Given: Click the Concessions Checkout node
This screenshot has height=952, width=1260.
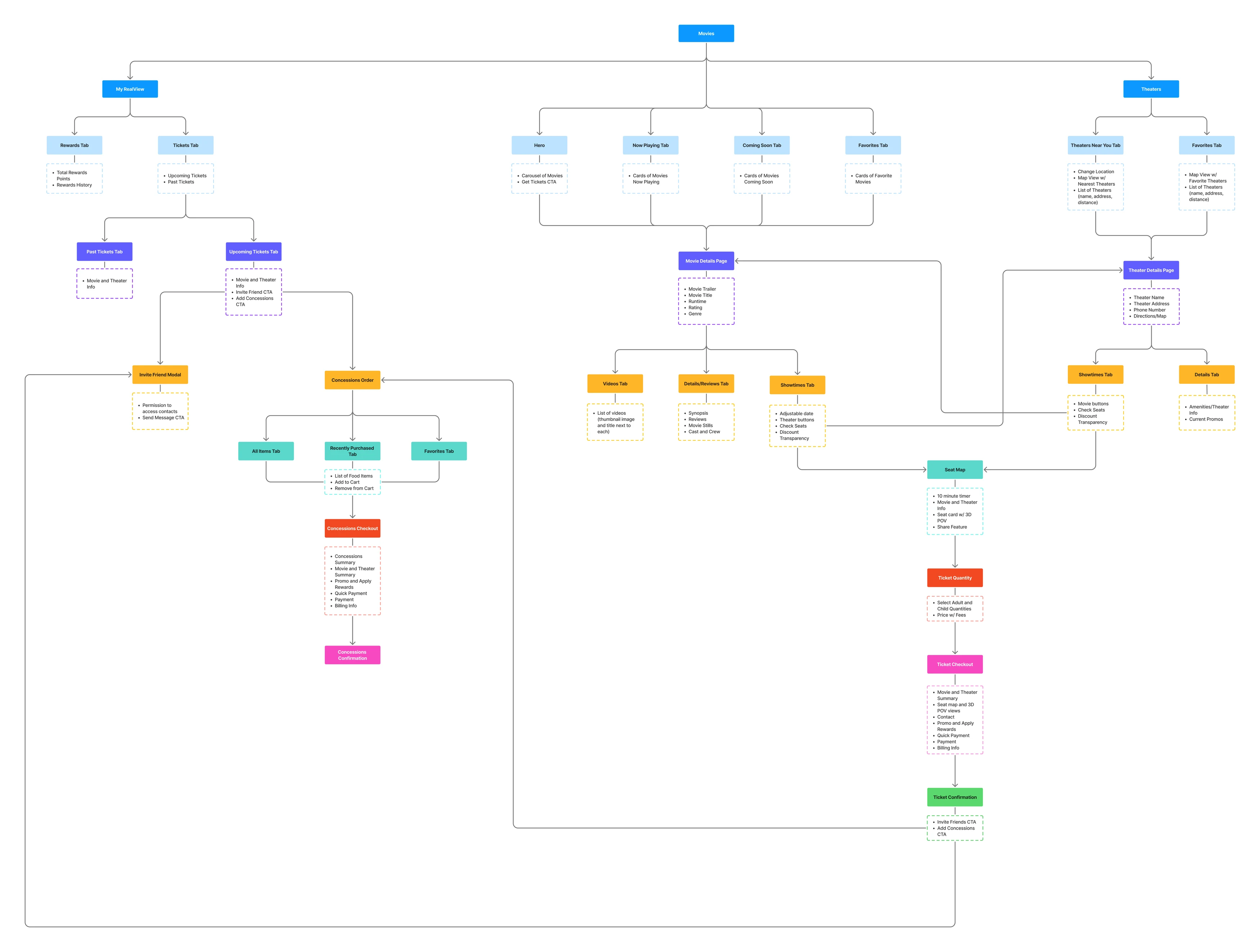Looking at the screenshot, I should point(352,528).
